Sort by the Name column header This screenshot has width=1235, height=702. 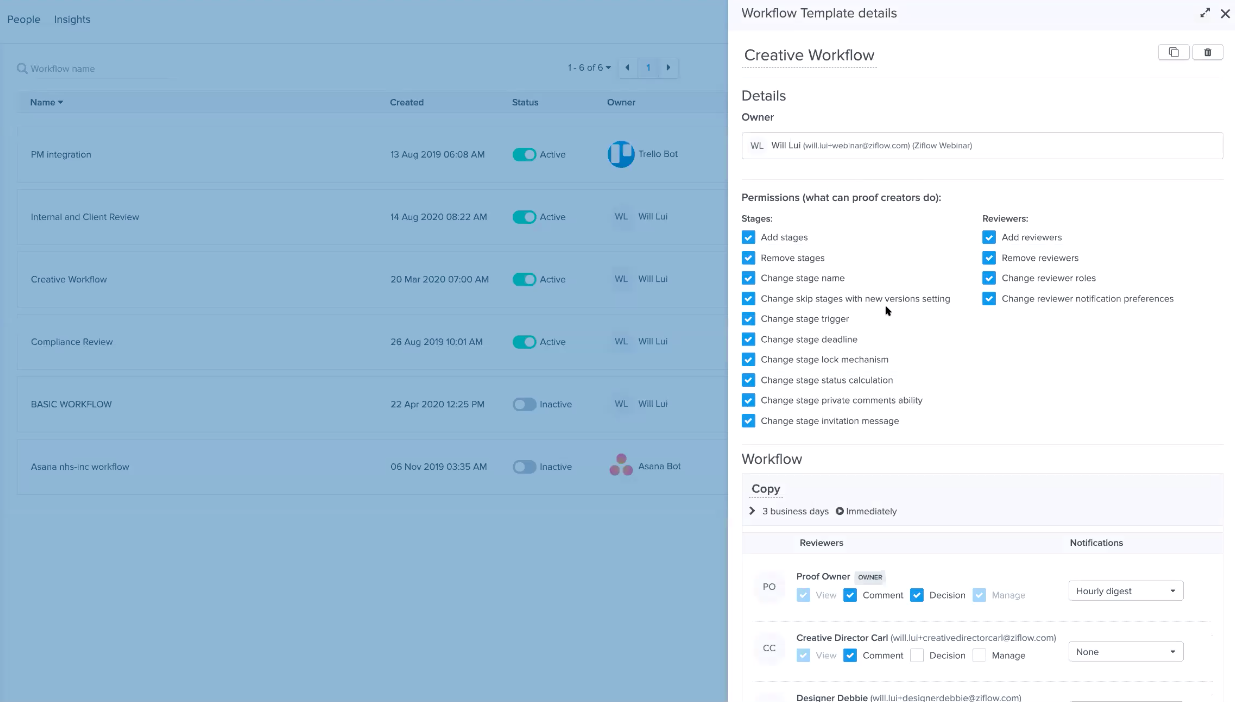coord(46,102)
